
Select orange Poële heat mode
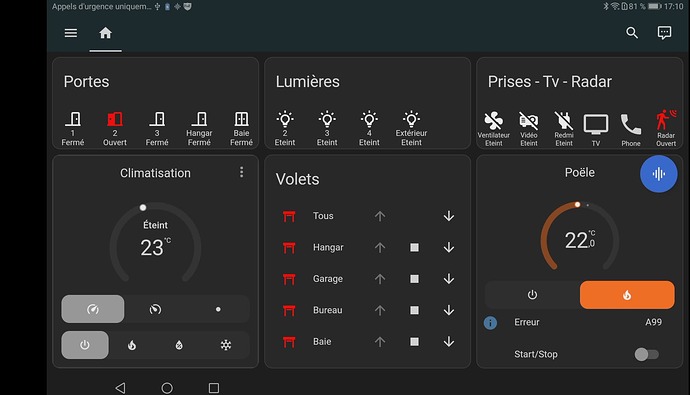(x=627, y=295)
